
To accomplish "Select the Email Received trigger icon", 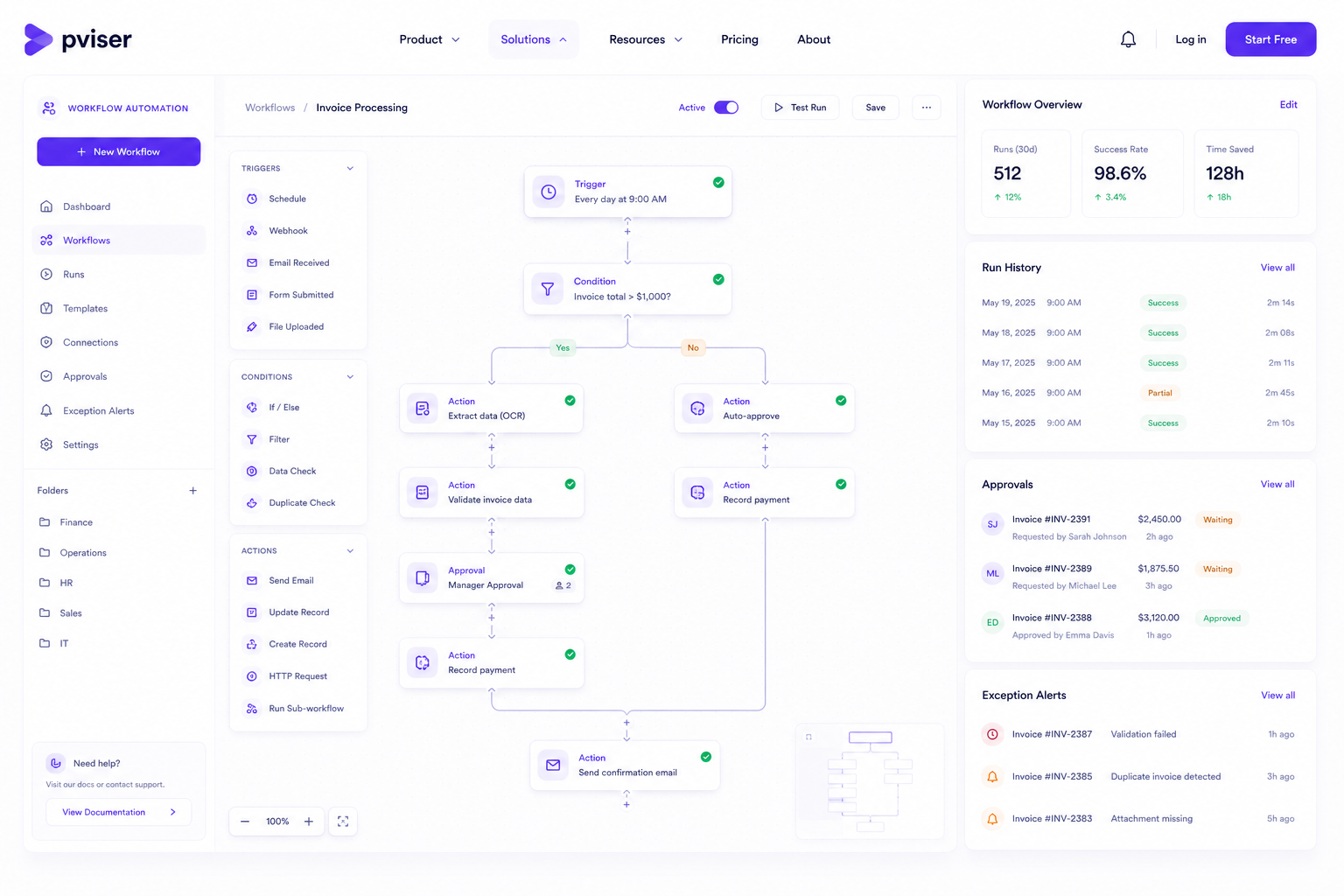I will 252,262.
